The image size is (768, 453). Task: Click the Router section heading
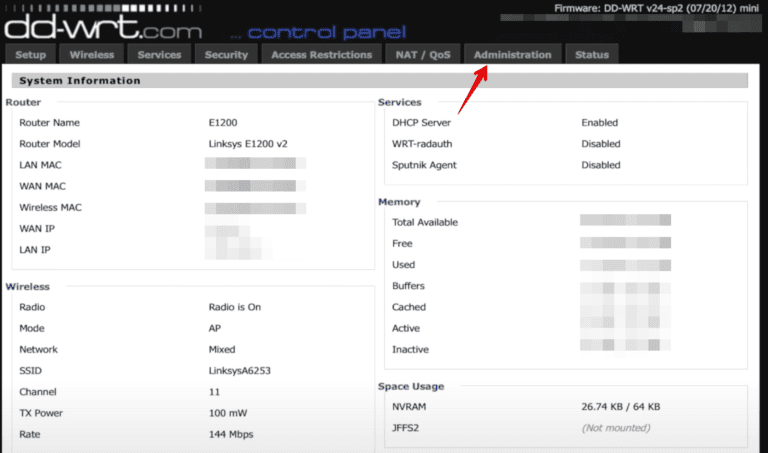tap(23, 102)
